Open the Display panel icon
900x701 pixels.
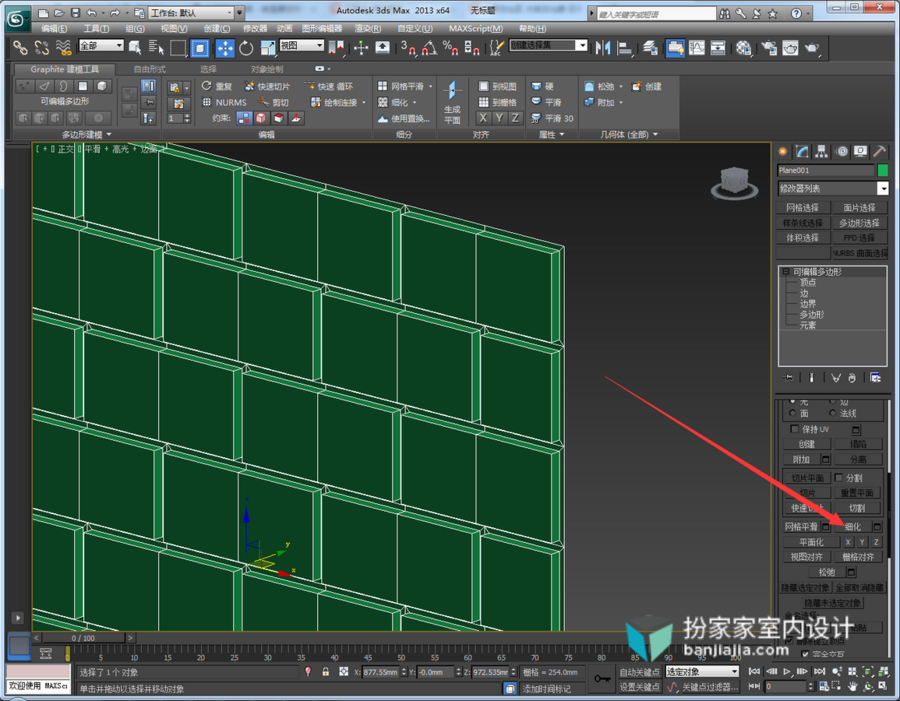(x=860, y=152)
